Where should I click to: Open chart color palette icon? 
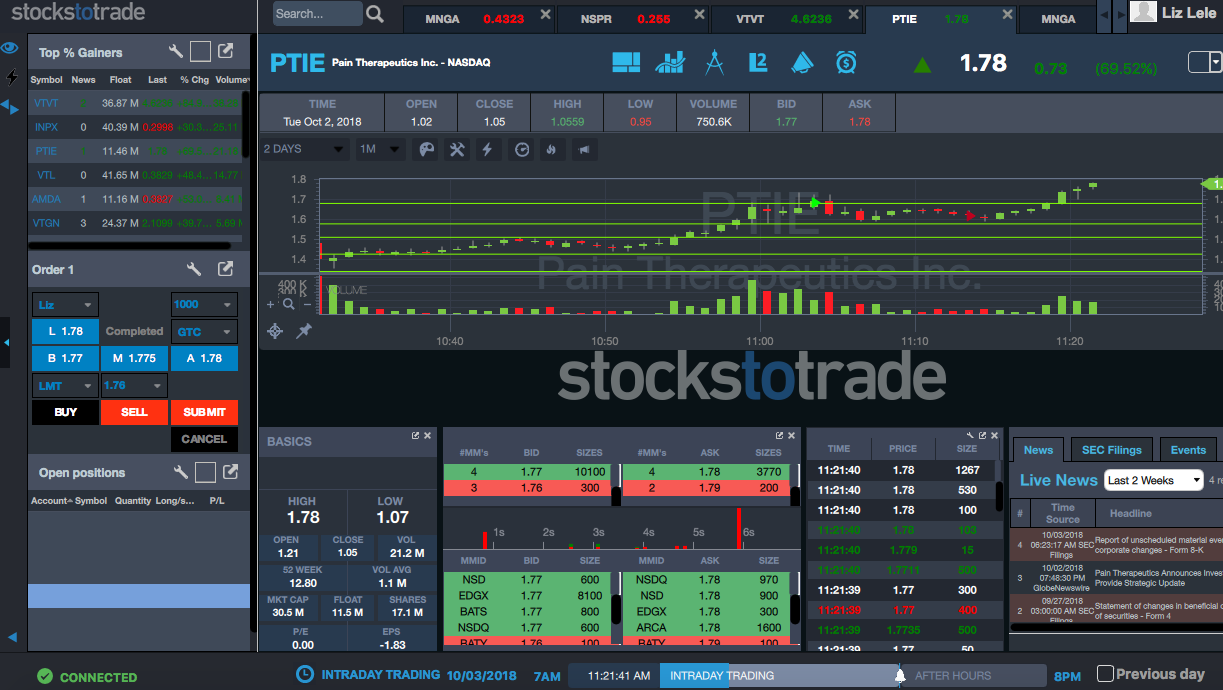click(x=427, y=149)
